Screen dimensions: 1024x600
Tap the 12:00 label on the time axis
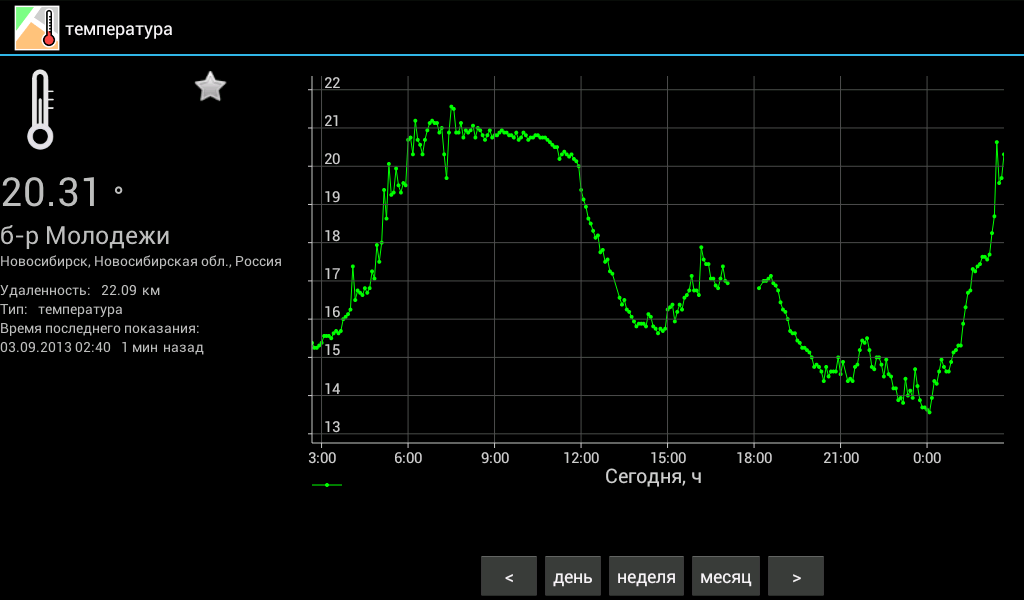click(581, 458)
